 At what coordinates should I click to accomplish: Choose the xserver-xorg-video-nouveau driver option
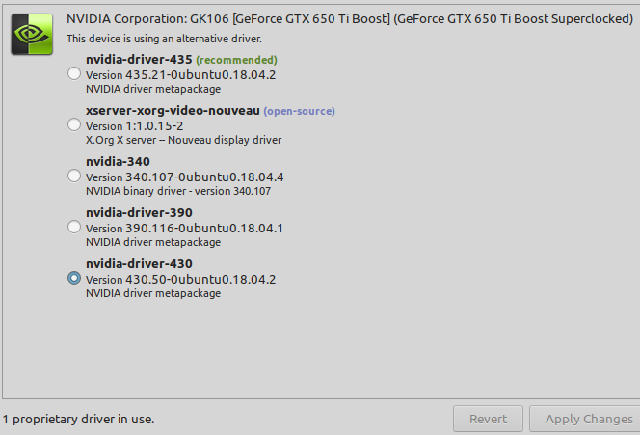tap(74, 125)
